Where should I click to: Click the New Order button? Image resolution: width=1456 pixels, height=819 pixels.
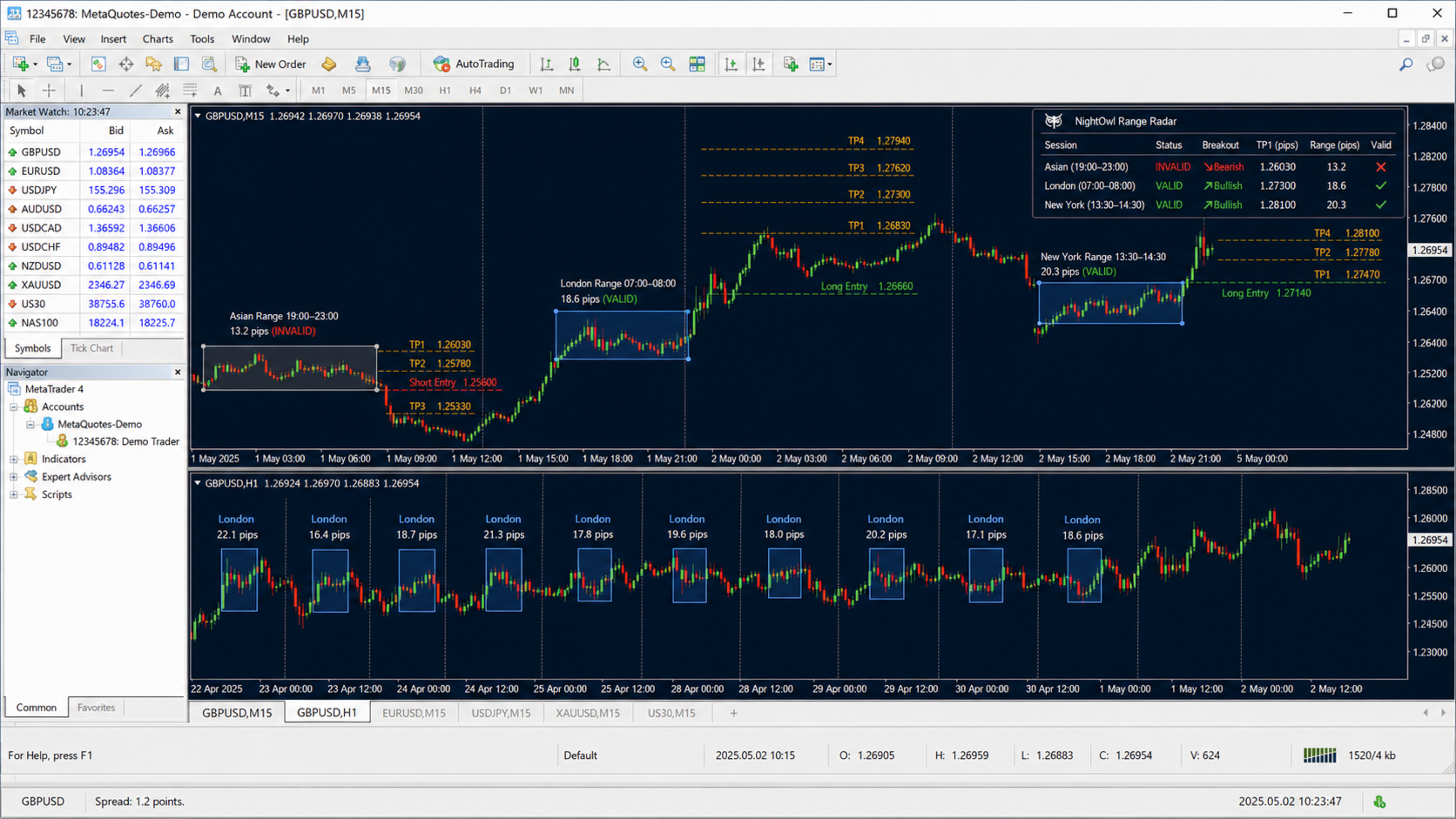[271, 64]
